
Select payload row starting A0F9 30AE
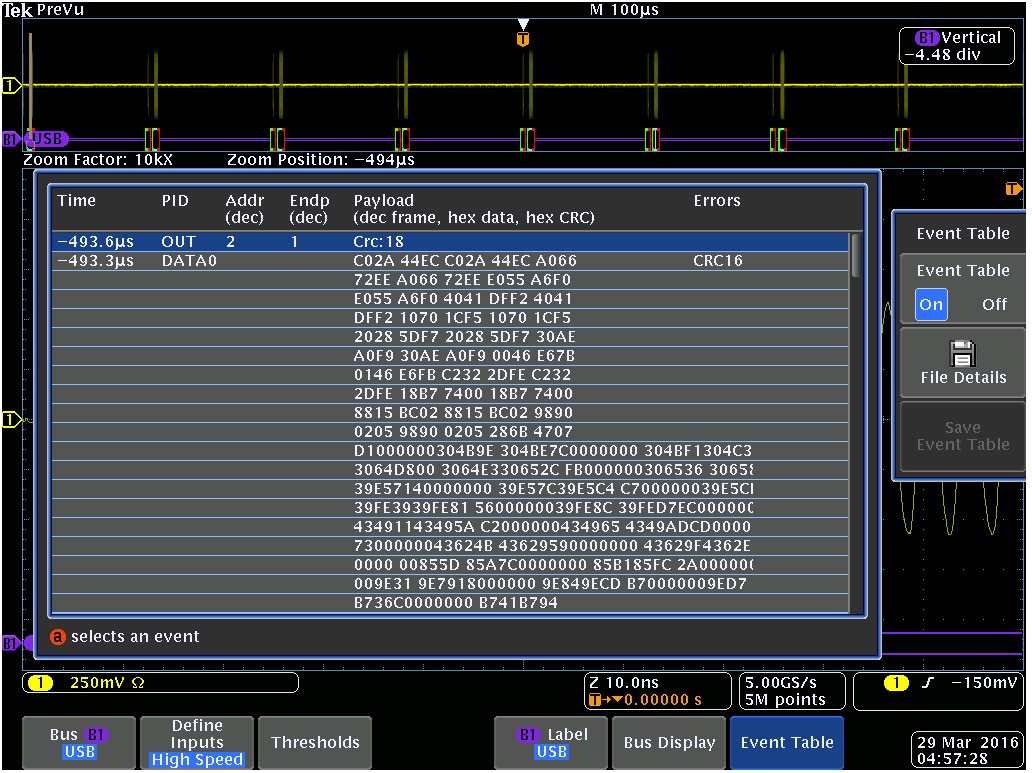pos(450,356)
